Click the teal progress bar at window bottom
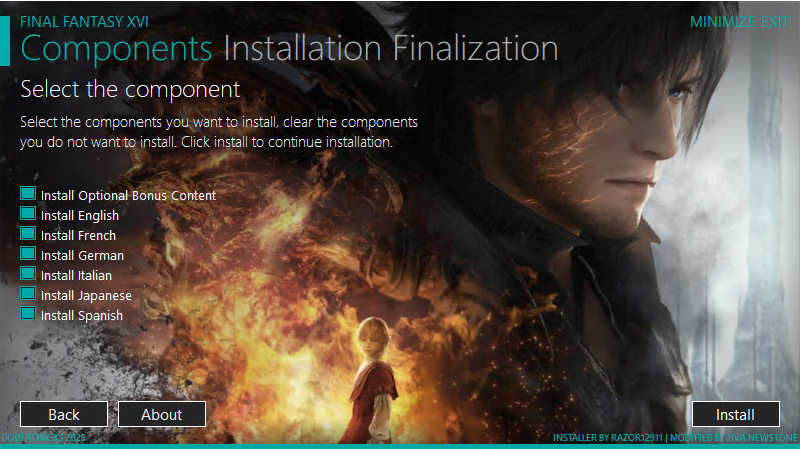The image size is (800, 450). pyautogui.click(x=400, y=446)
